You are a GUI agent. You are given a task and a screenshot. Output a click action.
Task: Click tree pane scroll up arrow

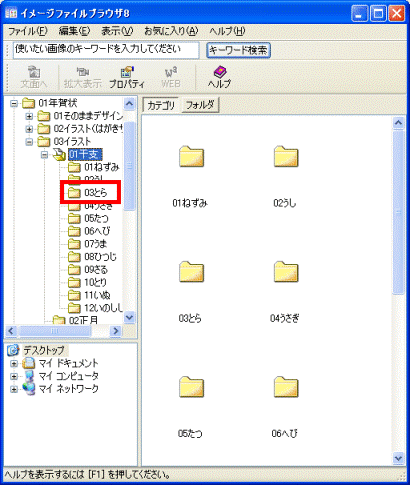129,104
